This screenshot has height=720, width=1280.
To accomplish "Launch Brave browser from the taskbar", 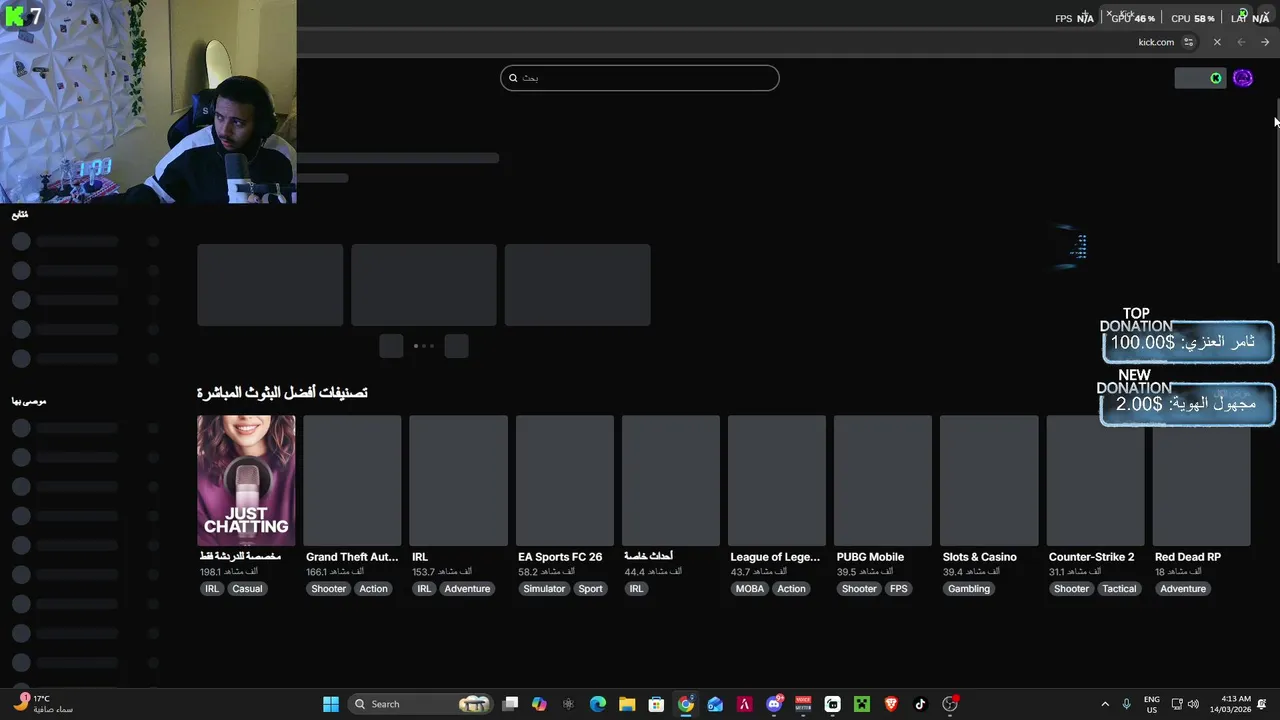I will point(891,704).
